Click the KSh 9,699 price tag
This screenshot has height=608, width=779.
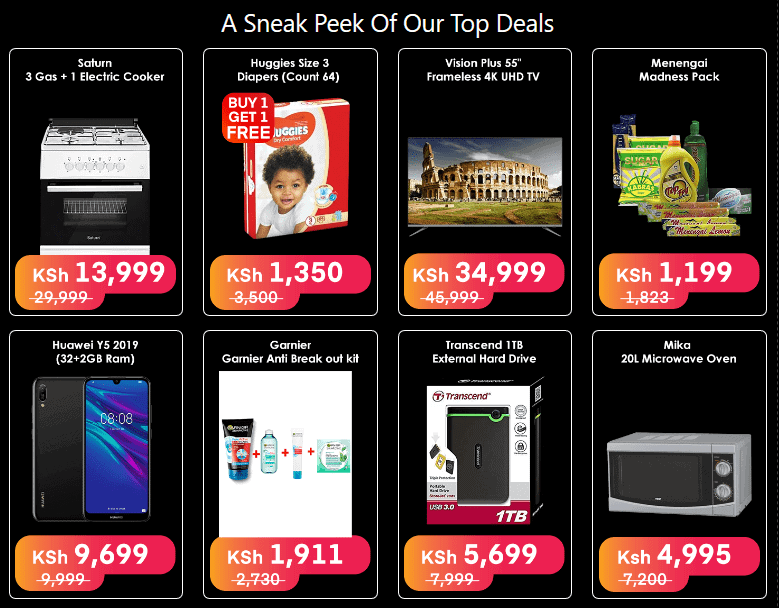tap(95, 563)
